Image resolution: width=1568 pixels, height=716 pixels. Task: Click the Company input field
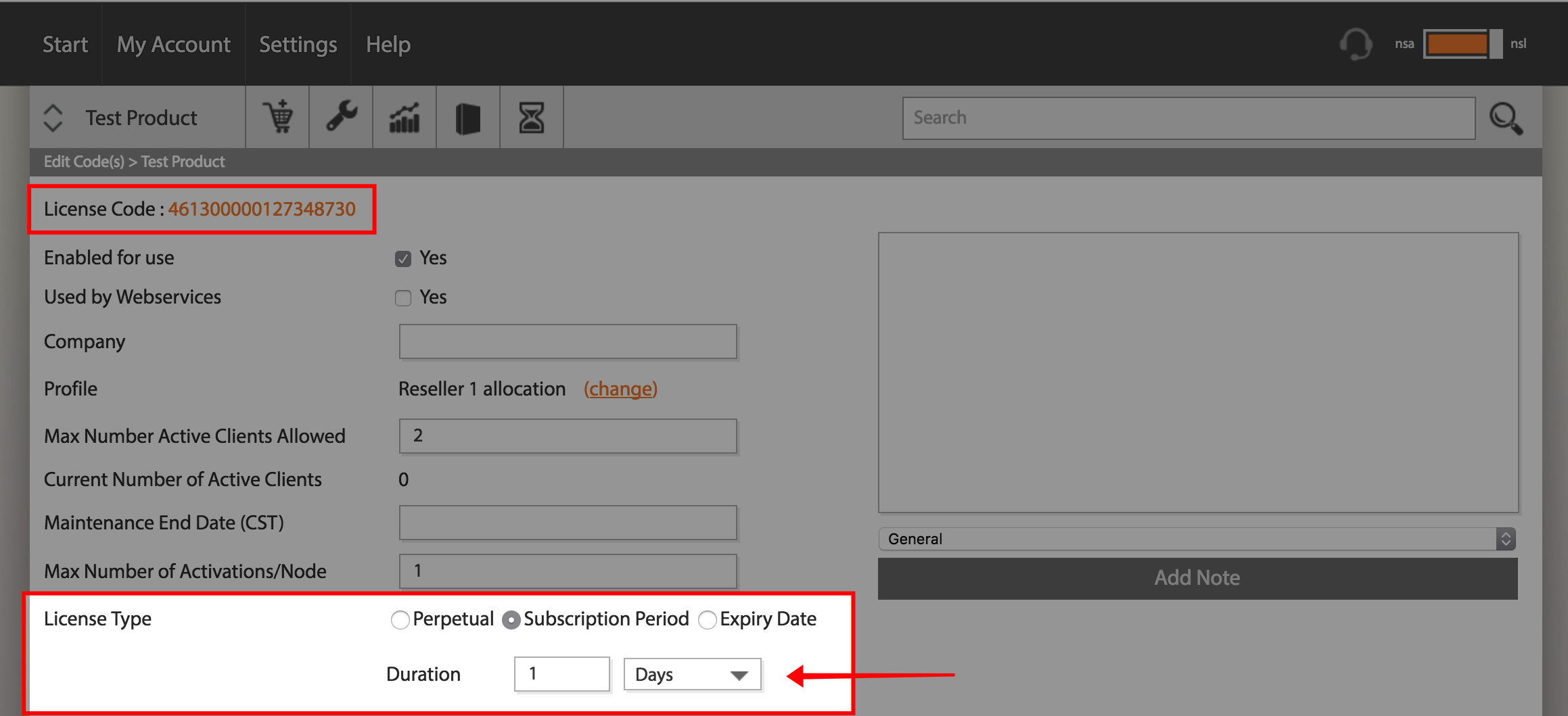(x=568, y=341)
